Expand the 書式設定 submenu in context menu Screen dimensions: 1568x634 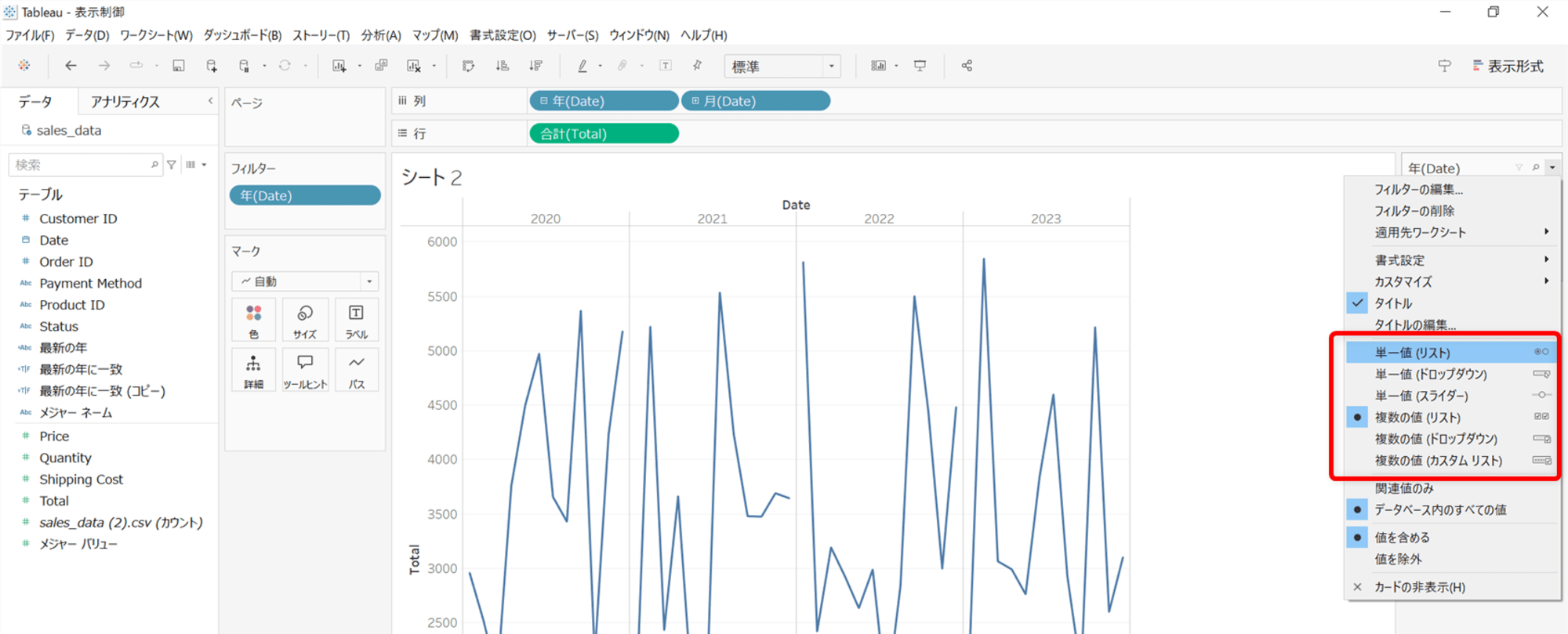(1452, 260)
